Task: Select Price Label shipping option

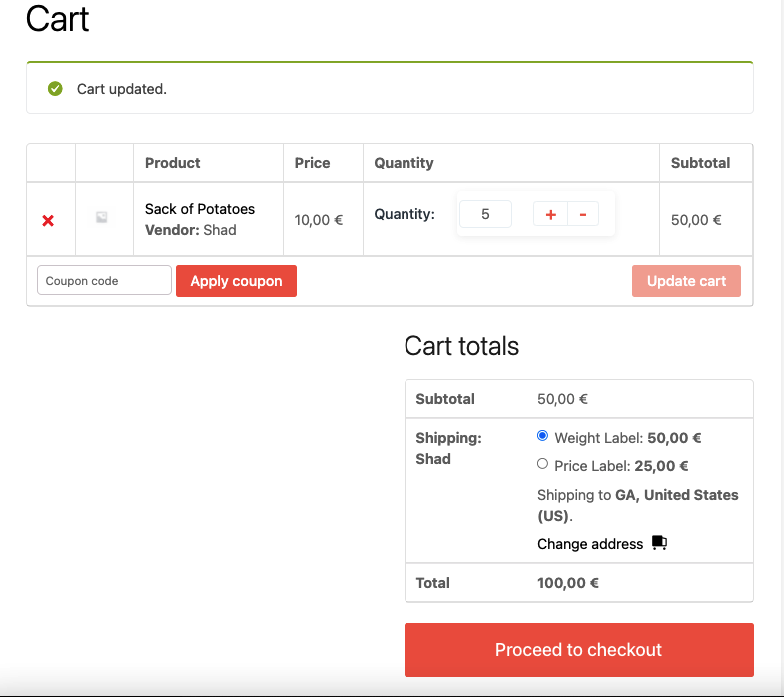Action: click(x=542, y=464)
